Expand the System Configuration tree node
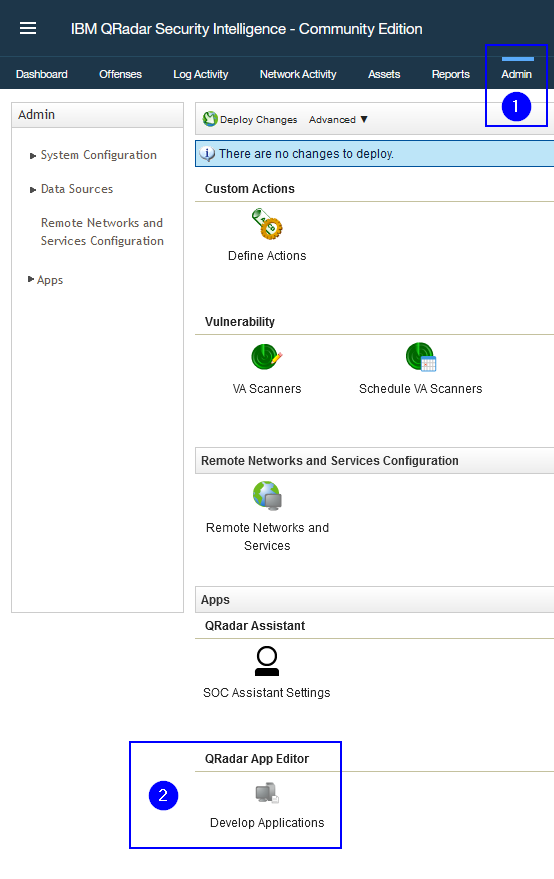Viewport: 554px width, 879px height. (33, 156)
